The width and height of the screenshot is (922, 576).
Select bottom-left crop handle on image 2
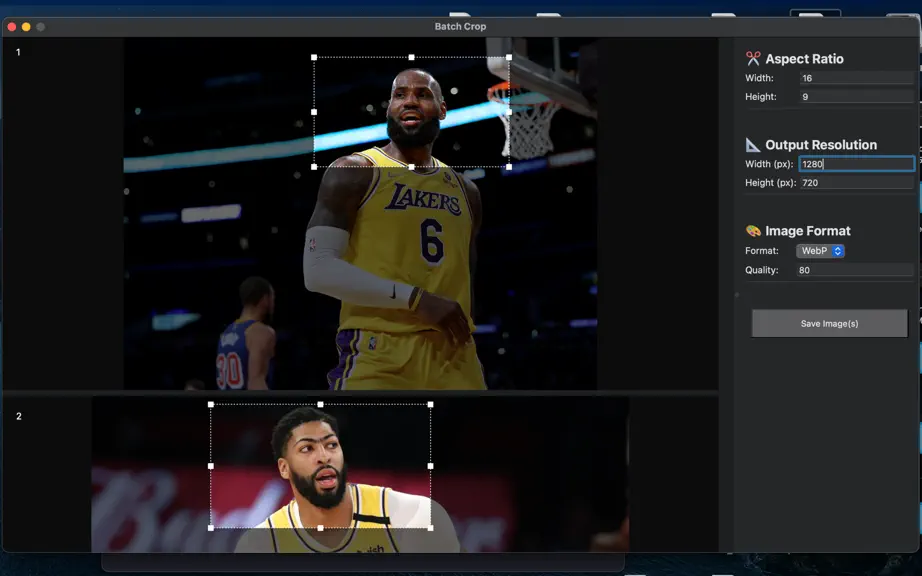(x=211, y=528)
